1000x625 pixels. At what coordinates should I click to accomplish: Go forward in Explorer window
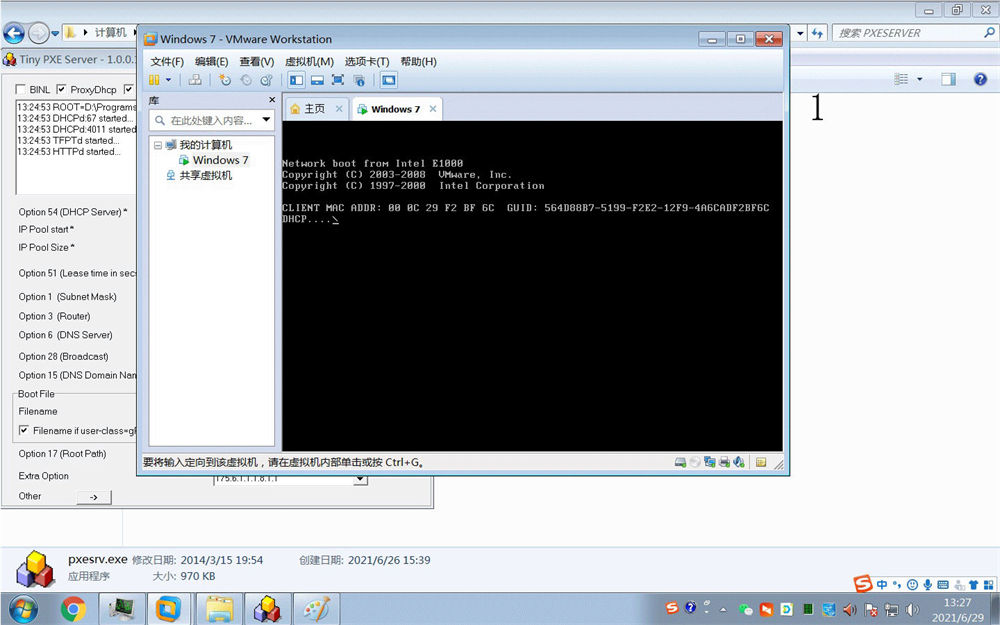click(x=38, y=33)
